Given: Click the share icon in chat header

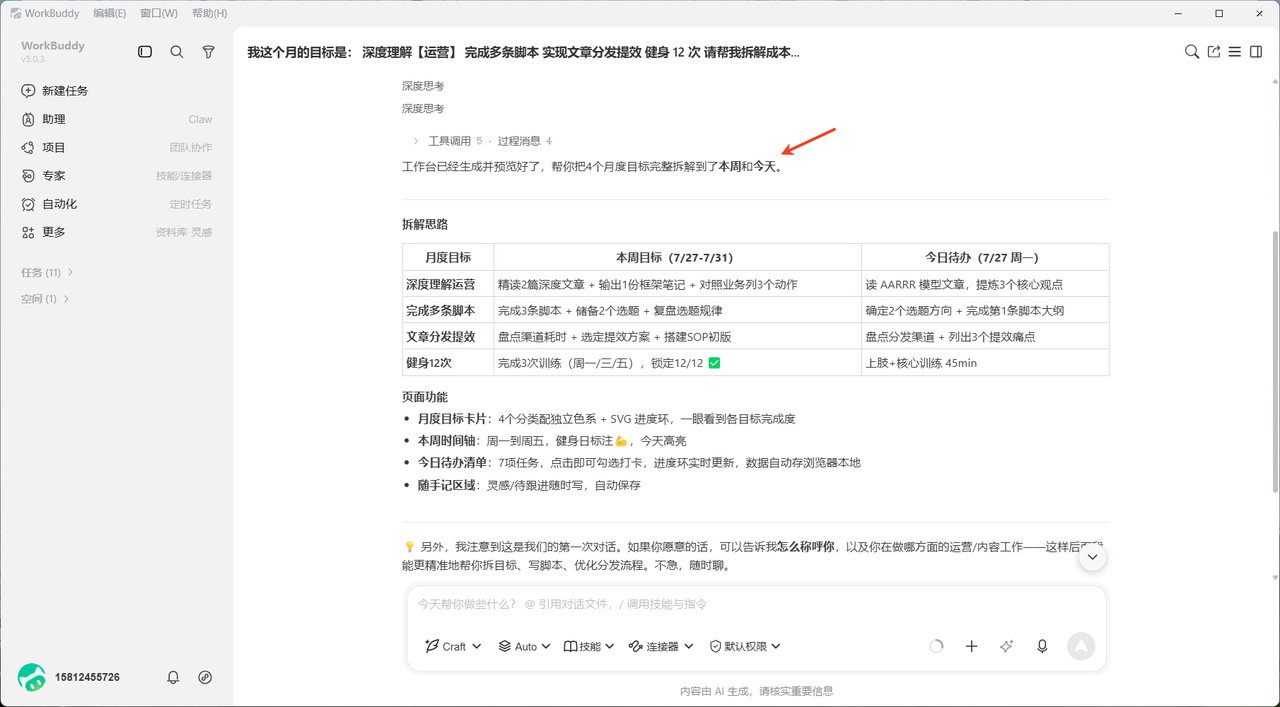Looking at the screenshot, I should point(1214,52).
